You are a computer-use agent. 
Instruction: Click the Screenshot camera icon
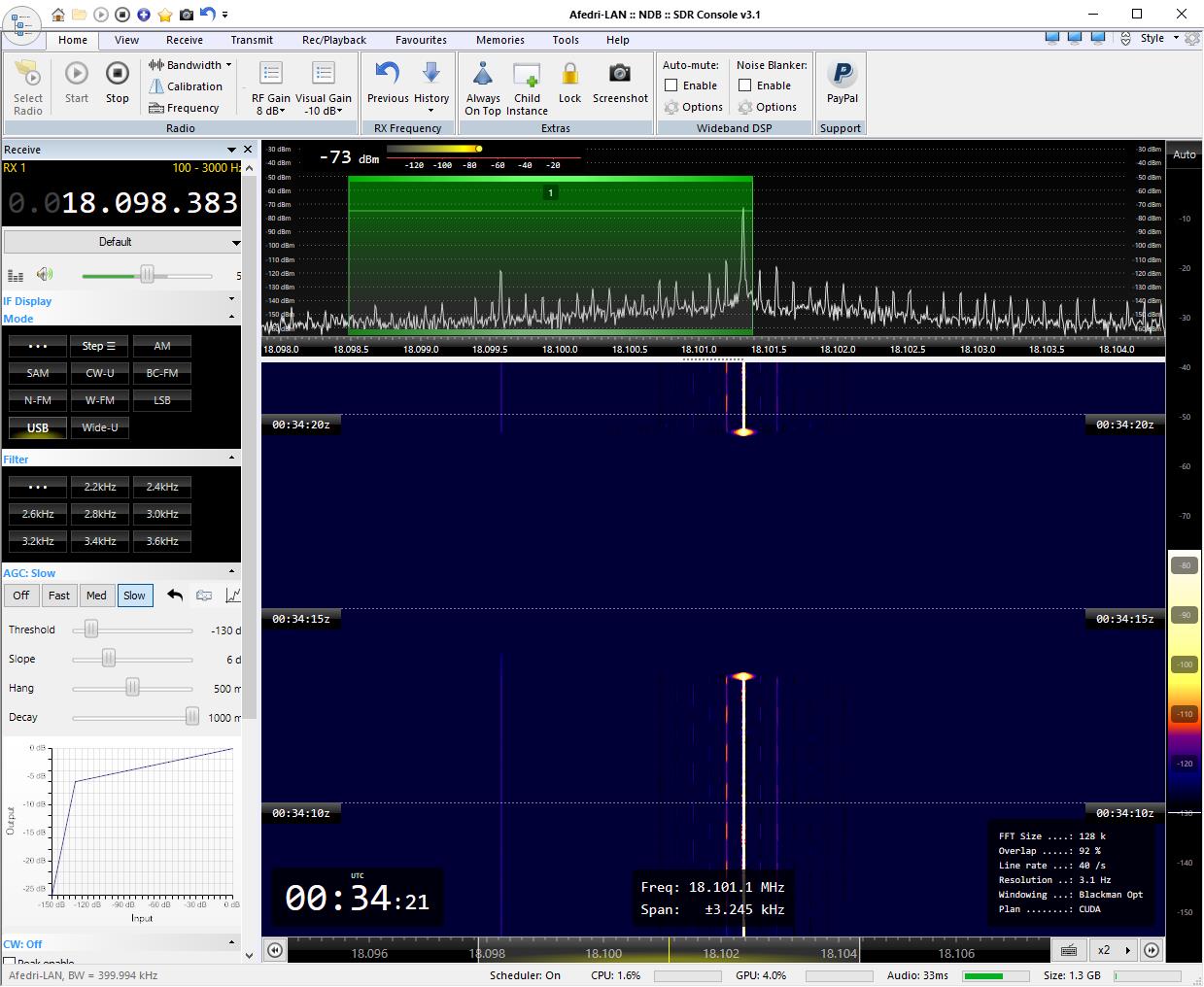619,74
